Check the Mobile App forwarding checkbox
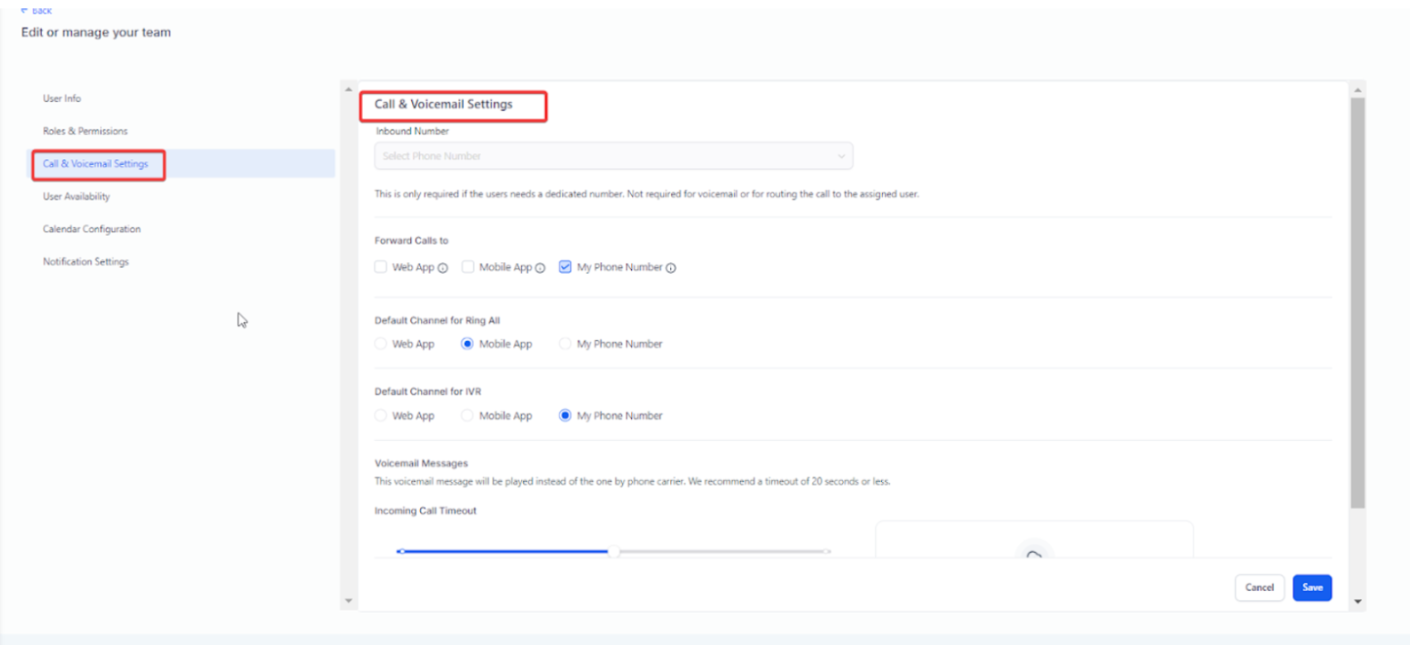Viewport: 1410px width, 645px height. pyautogui.click(x=467, y=267)
